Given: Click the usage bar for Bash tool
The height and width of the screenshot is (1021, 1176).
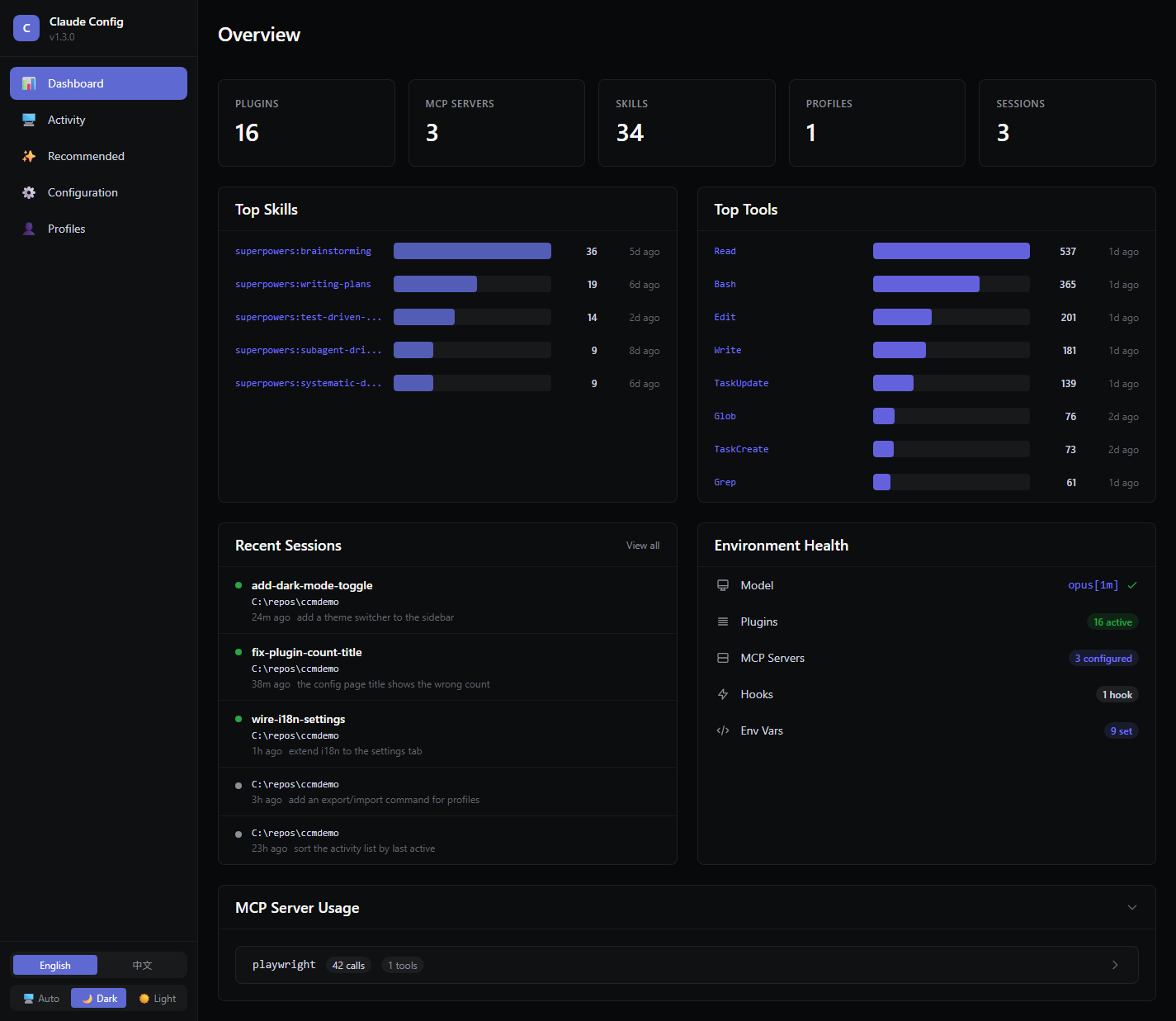Looking at the screenshot, I should (952, 284).
